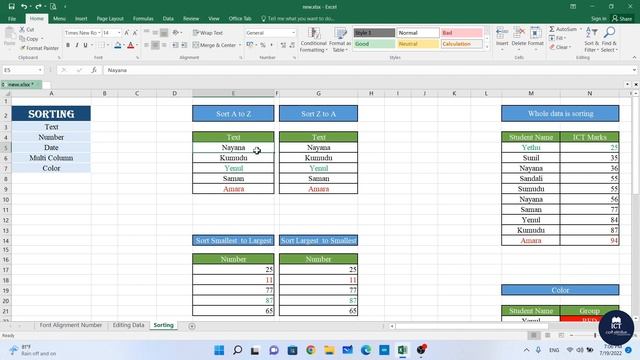Switch to the Data tab
Screen dimensions: 640x360
click(168, 19)
